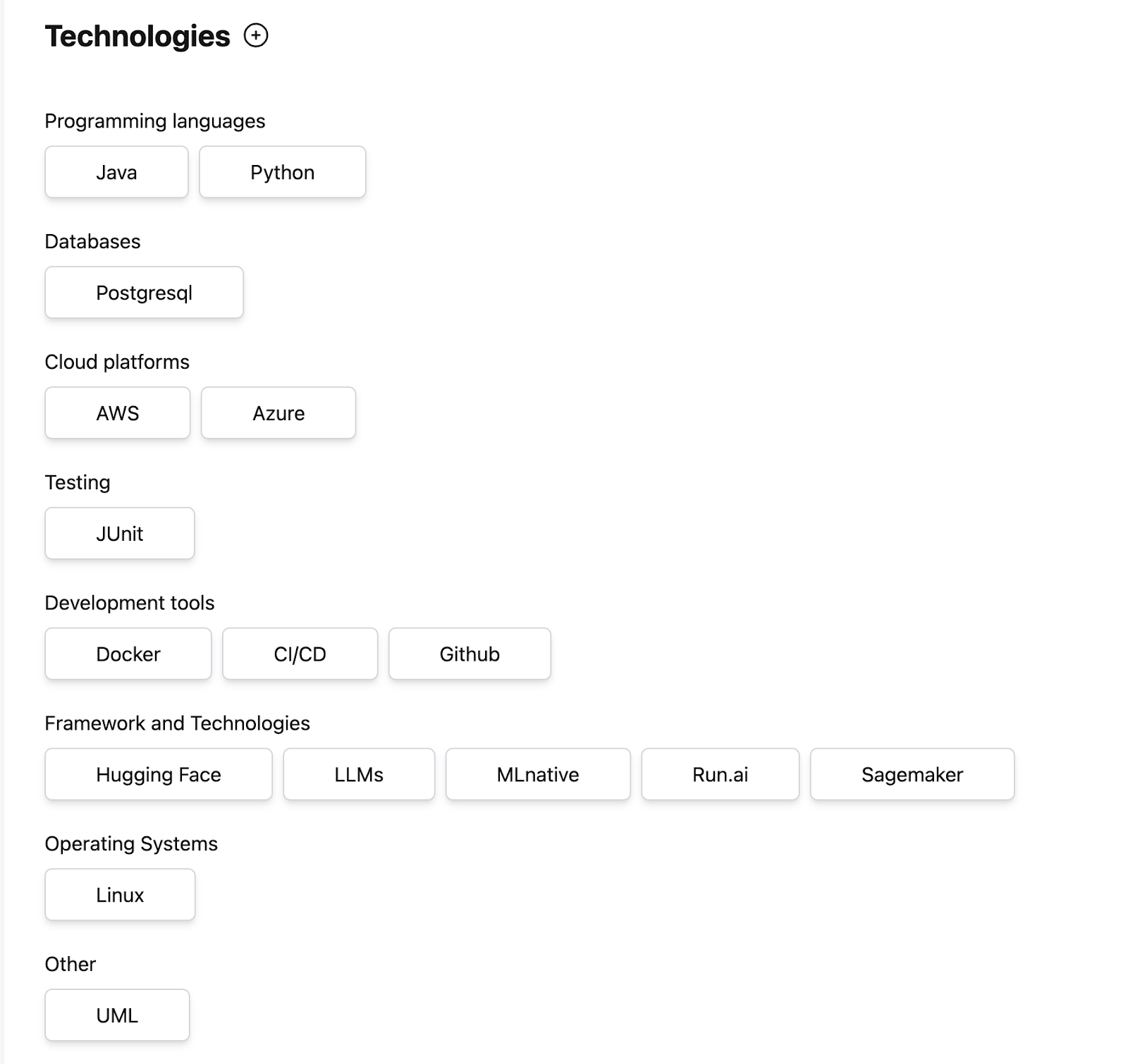Image resolution: width=1128 pixels, height=1064 pixels.
Task: Click the Framework and Technologies label
Action: click(x=177, y=723)
